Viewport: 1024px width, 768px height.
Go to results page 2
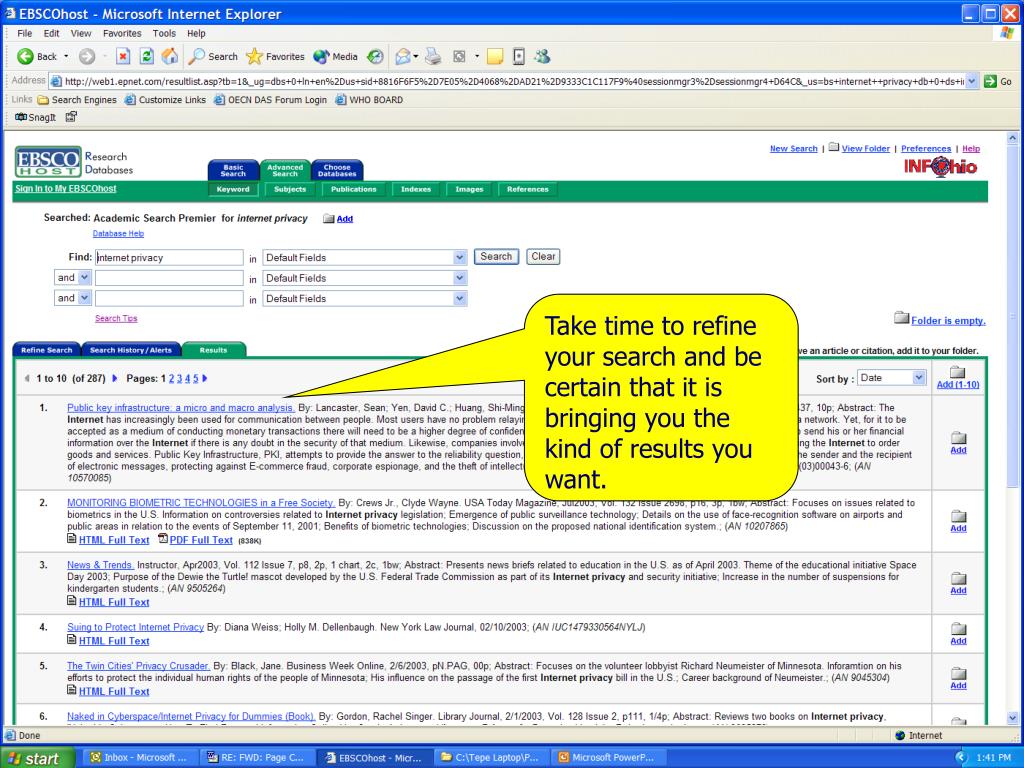click(x=172, y=378)
